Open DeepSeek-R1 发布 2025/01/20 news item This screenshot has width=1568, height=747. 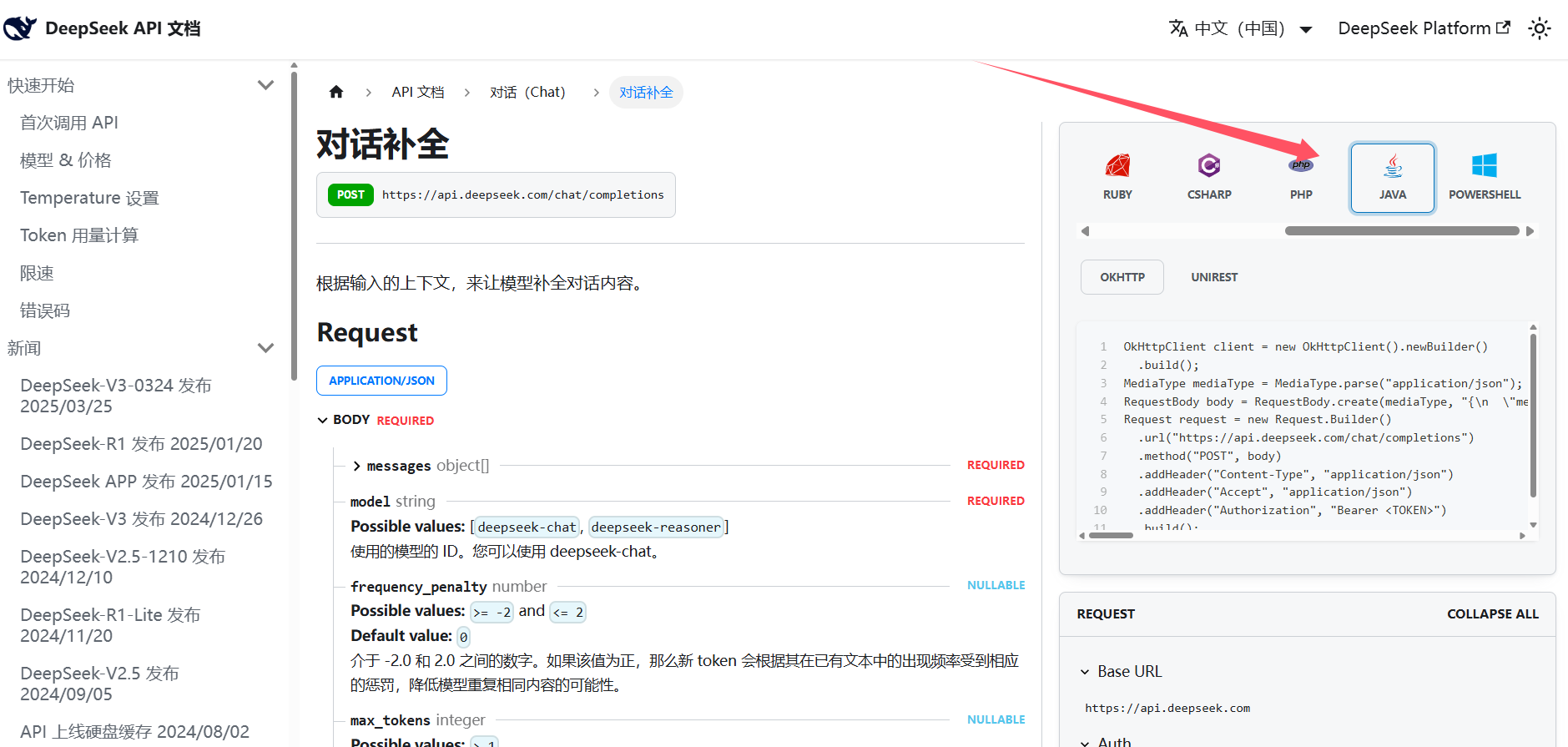point(141,444)
